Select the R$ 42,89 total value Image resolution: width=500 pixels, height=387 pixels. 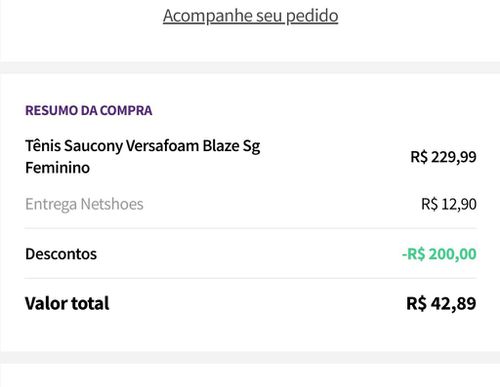click(x=441, y=303)
